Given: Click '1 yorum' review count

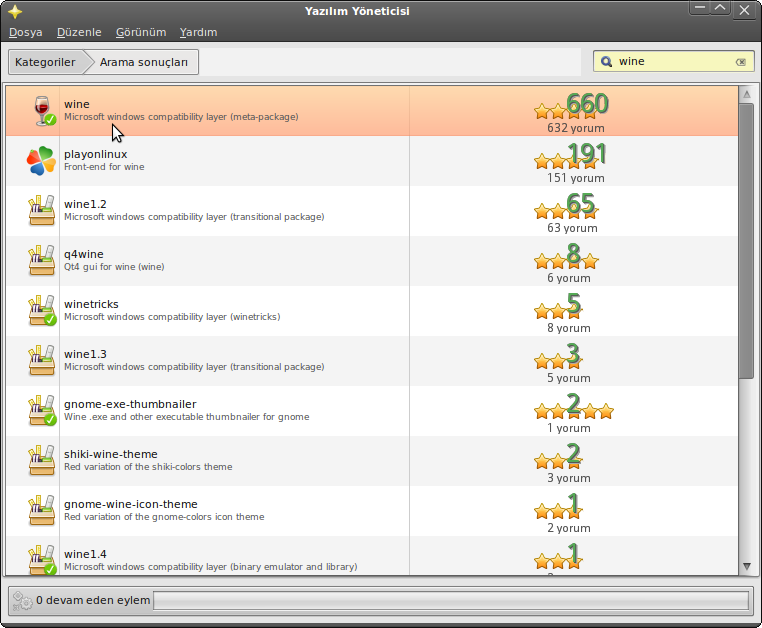Looking at the screenshot, I should 569,429.
